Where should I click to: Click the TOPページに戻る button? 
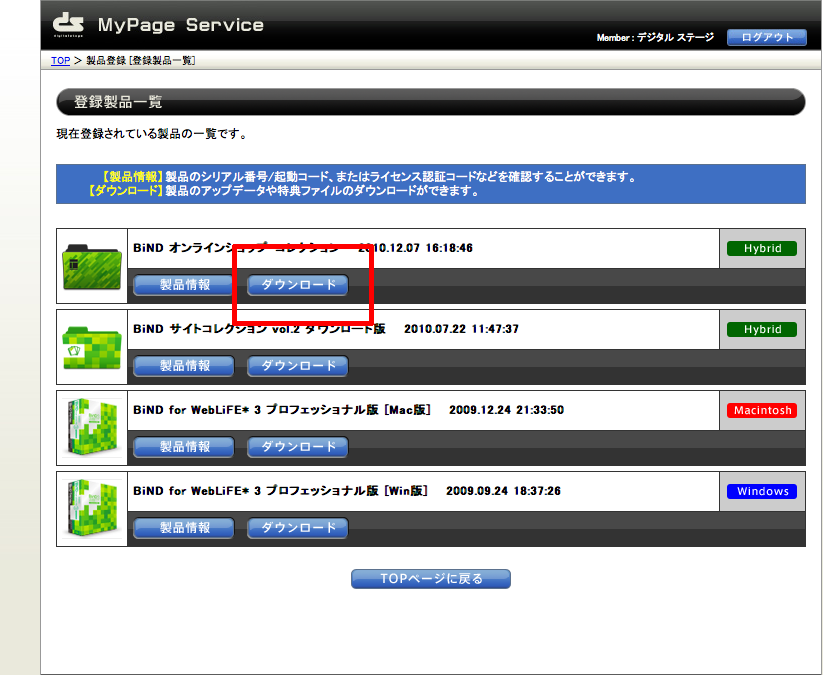click(431, 579)
